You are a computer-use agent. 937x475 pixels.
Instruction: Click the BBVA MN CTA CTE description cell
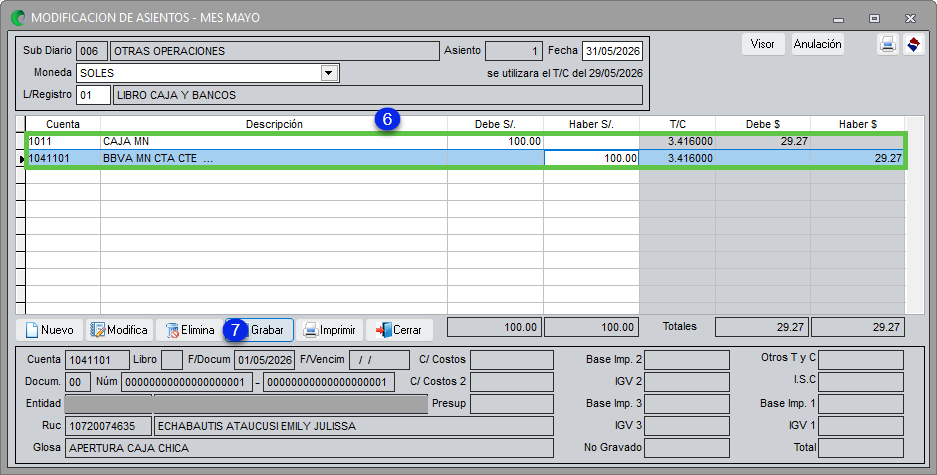coord(274,158)
